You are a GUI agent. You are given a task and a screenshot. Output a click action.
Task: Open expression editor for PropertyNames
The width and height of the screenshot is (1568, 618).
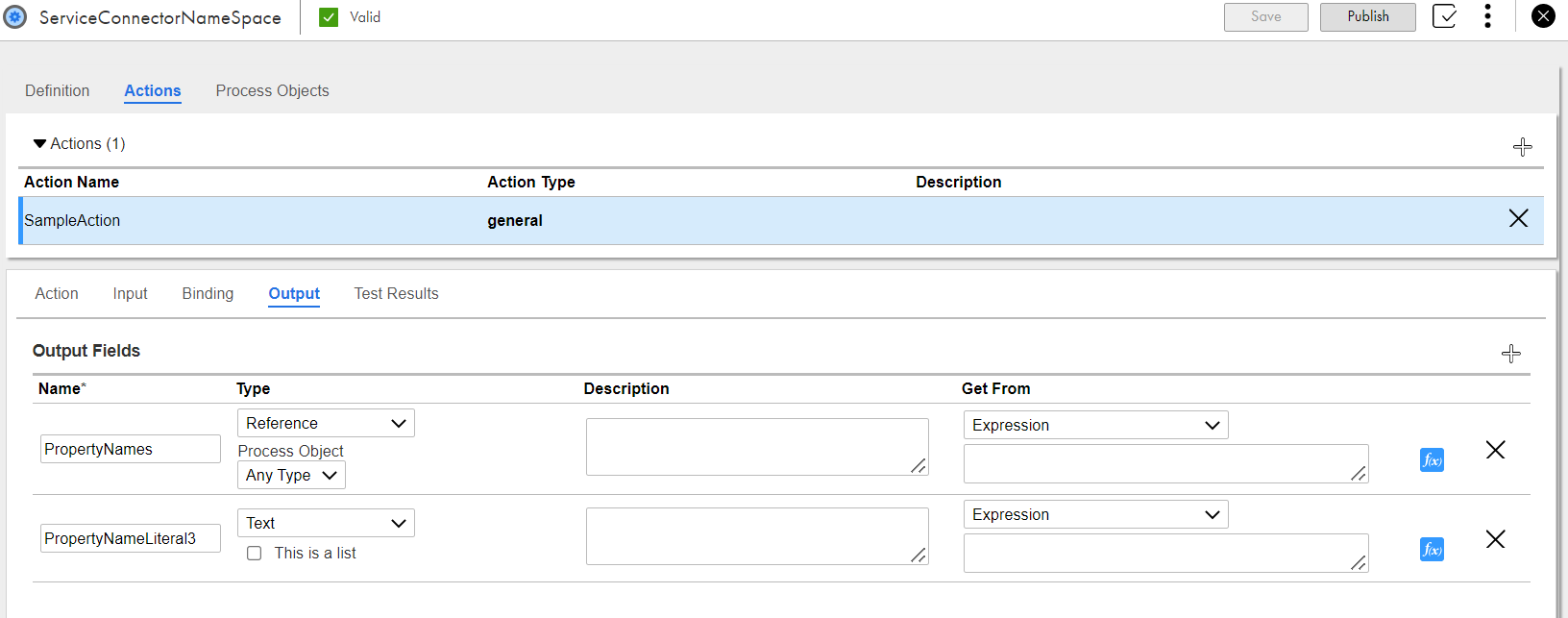click(1432, 460)
